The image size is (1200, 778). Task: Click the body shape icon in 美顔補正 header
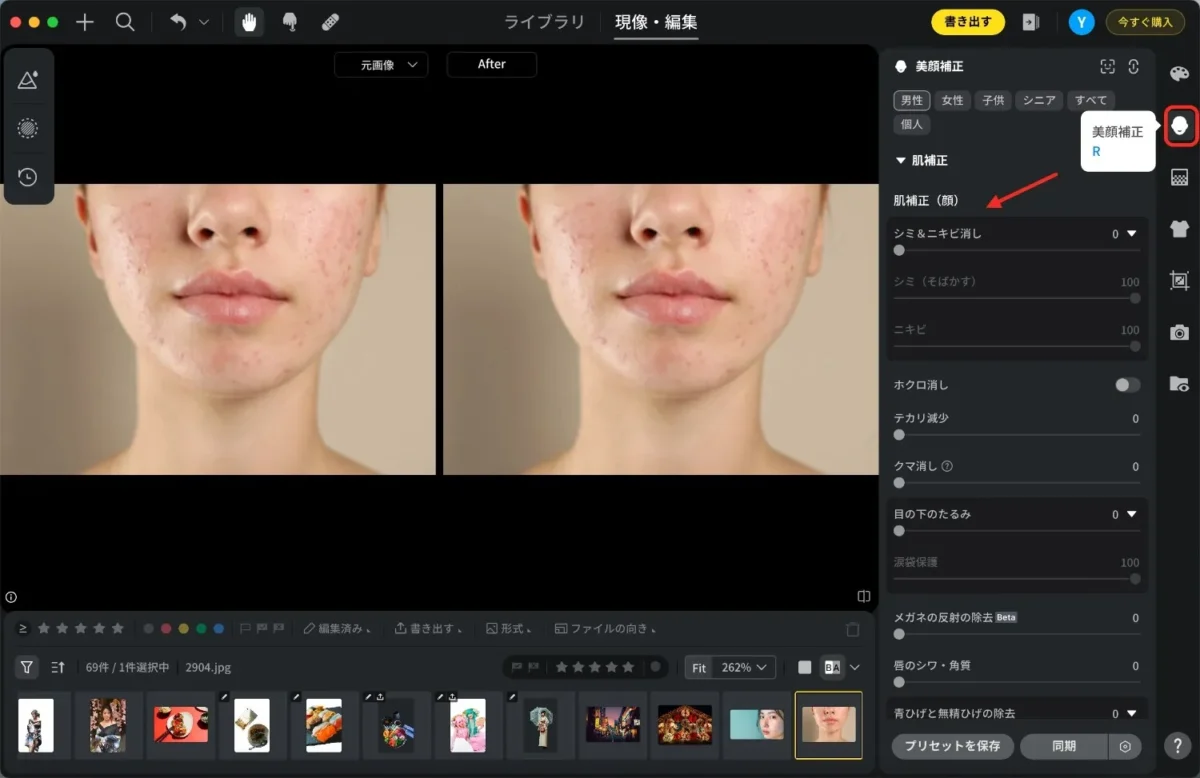coord(1134,67)
